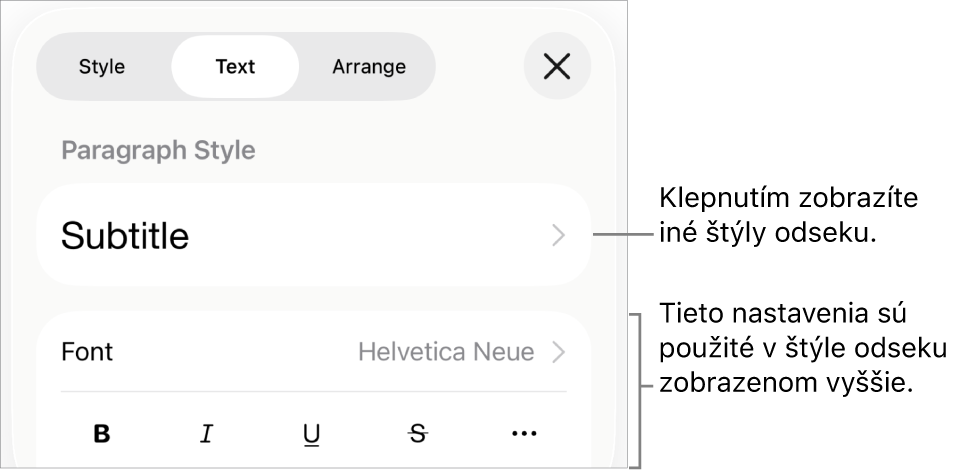Click the Font label
This screenshot has width=960, height=471.
[x=87, y=352]
